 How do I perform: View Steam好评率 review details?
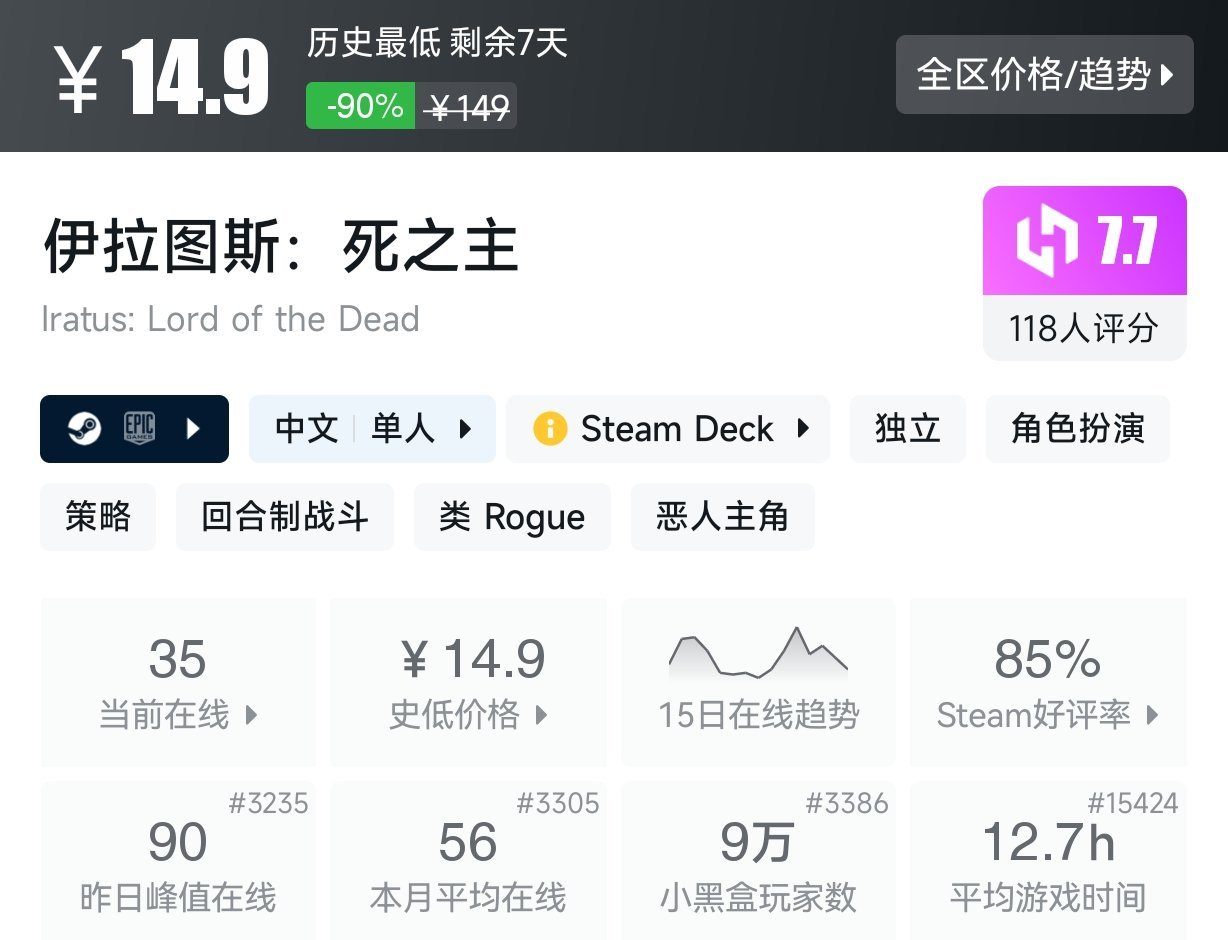pos(1047,682)
